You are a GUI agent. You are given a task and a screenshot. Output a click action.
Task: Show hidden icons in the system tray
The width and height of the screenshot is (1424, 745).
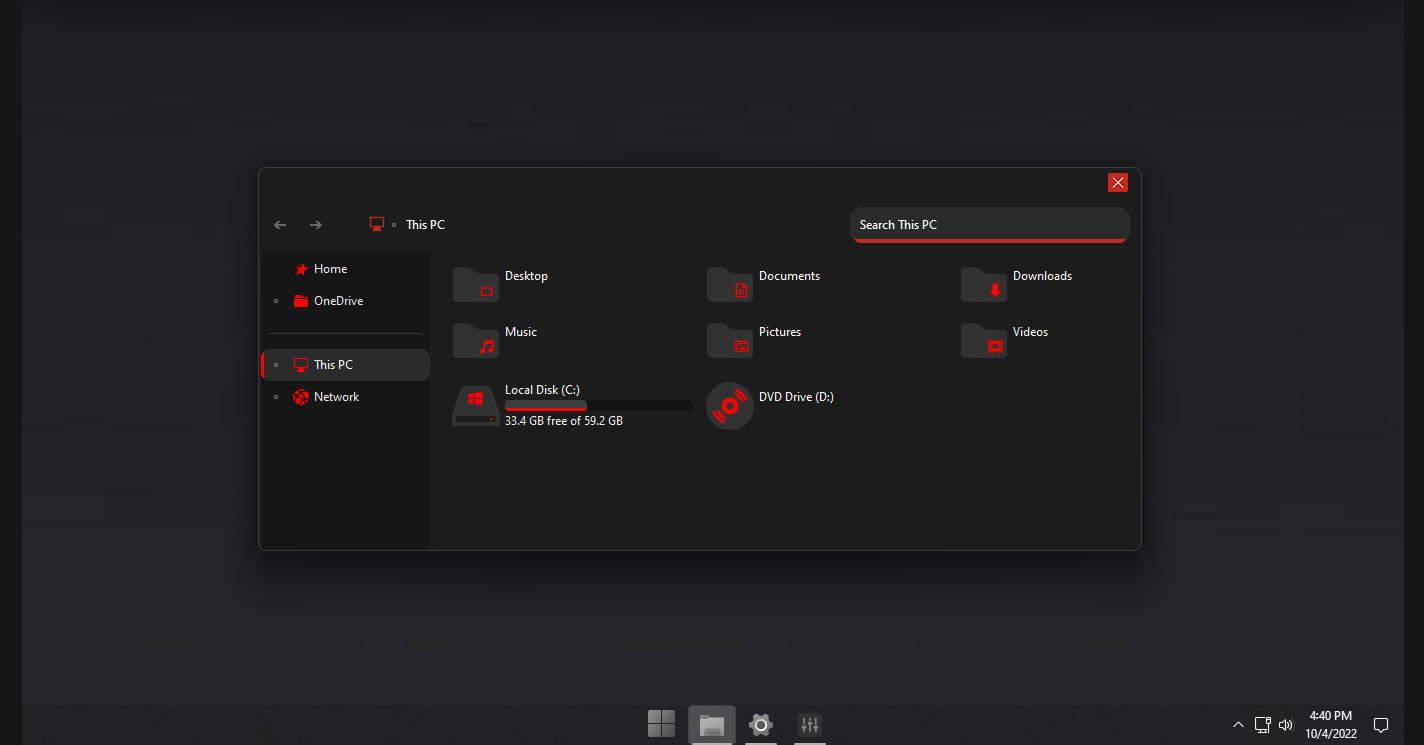coord(1238,724)
